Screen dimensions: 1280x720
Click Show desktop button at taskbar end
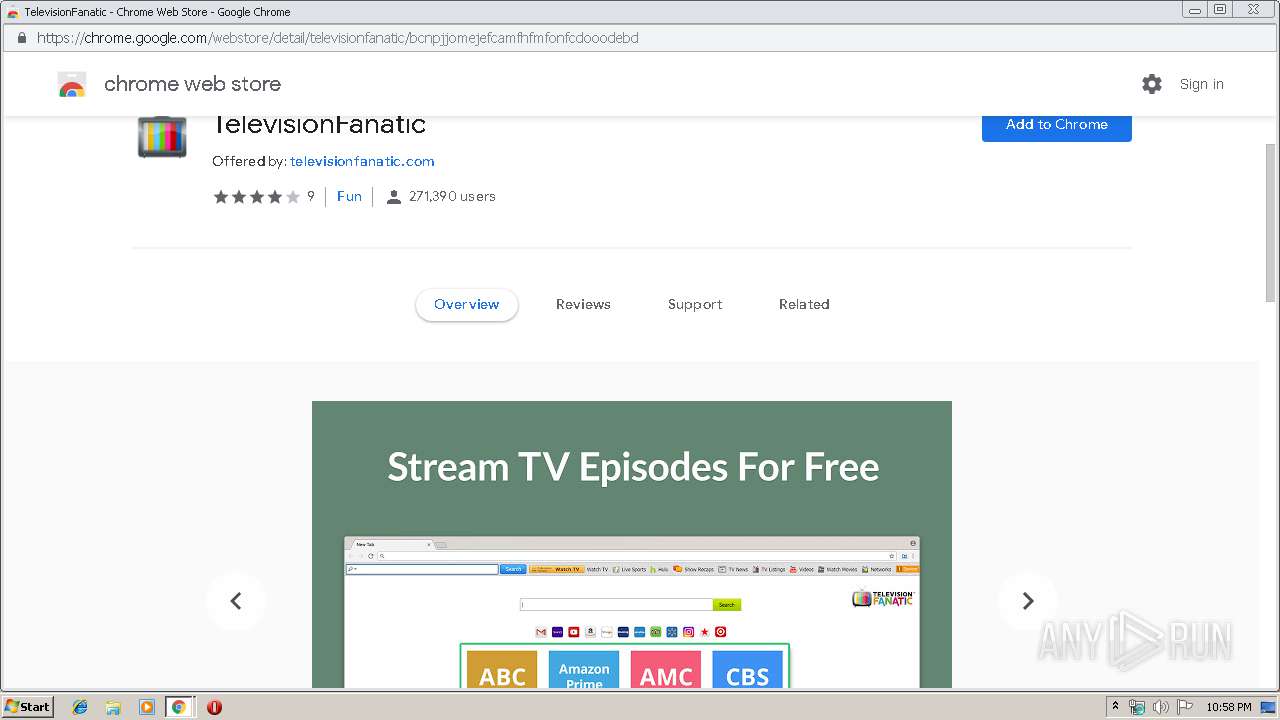point(1270,707)
